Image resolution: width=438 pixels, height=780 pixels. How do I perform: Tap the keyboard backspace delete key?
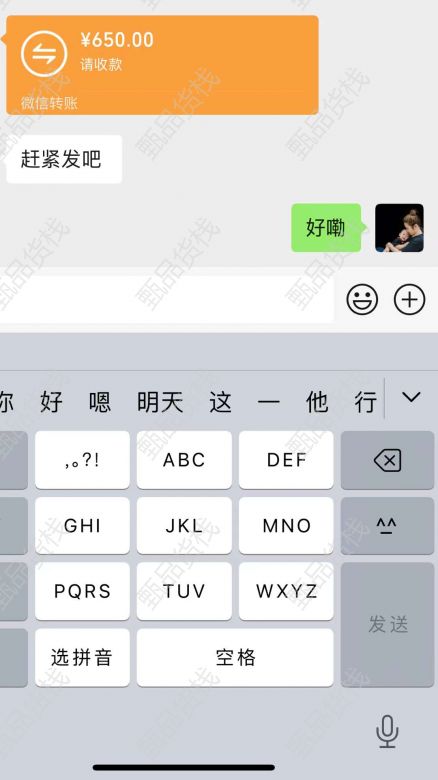pos(387,460)
